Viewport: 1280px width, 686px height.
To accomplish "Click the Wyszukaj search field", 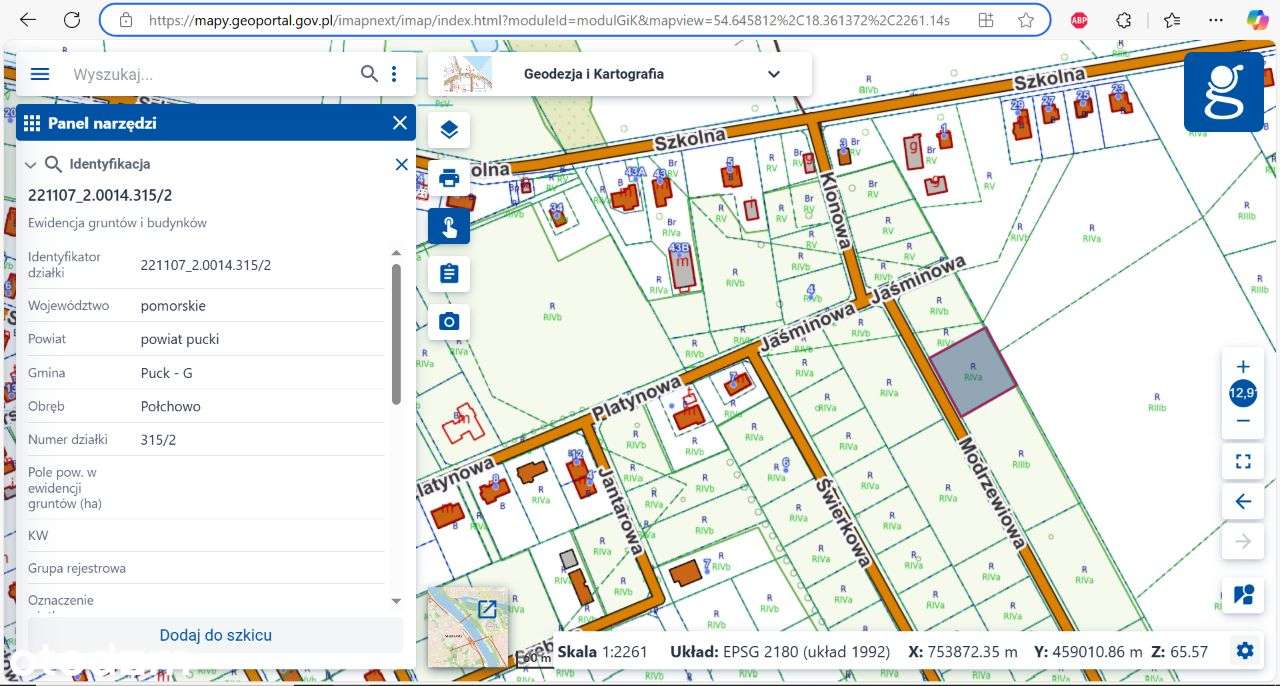I will tap(210, 74).
